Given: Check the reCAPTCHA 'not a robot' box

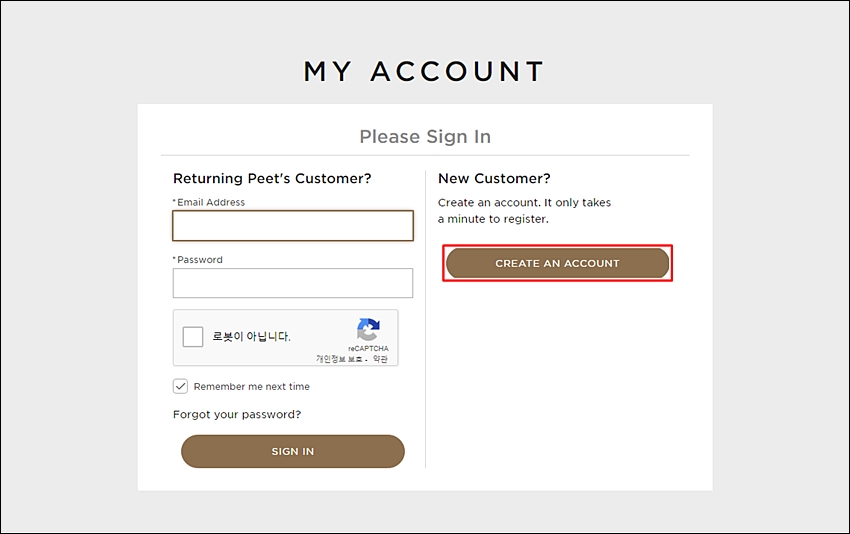Looking at the screenshot, I should click(193, 337).
